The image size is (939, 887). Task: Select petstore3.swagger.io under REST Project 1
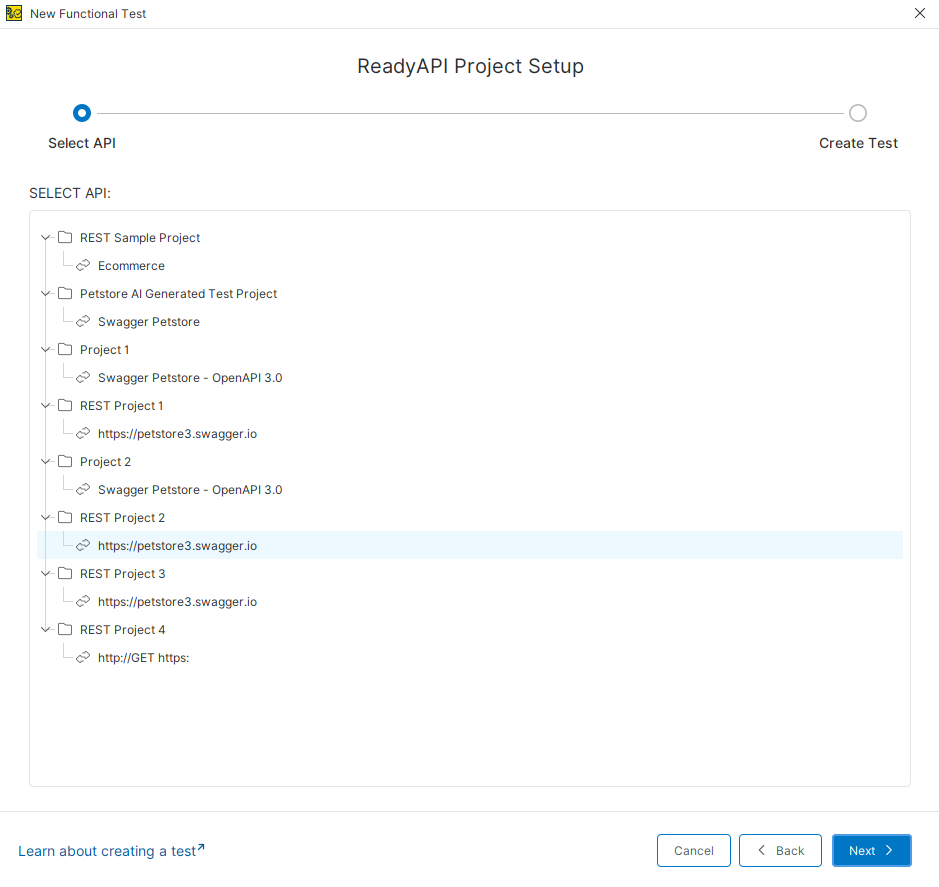[x=177, y=434]
